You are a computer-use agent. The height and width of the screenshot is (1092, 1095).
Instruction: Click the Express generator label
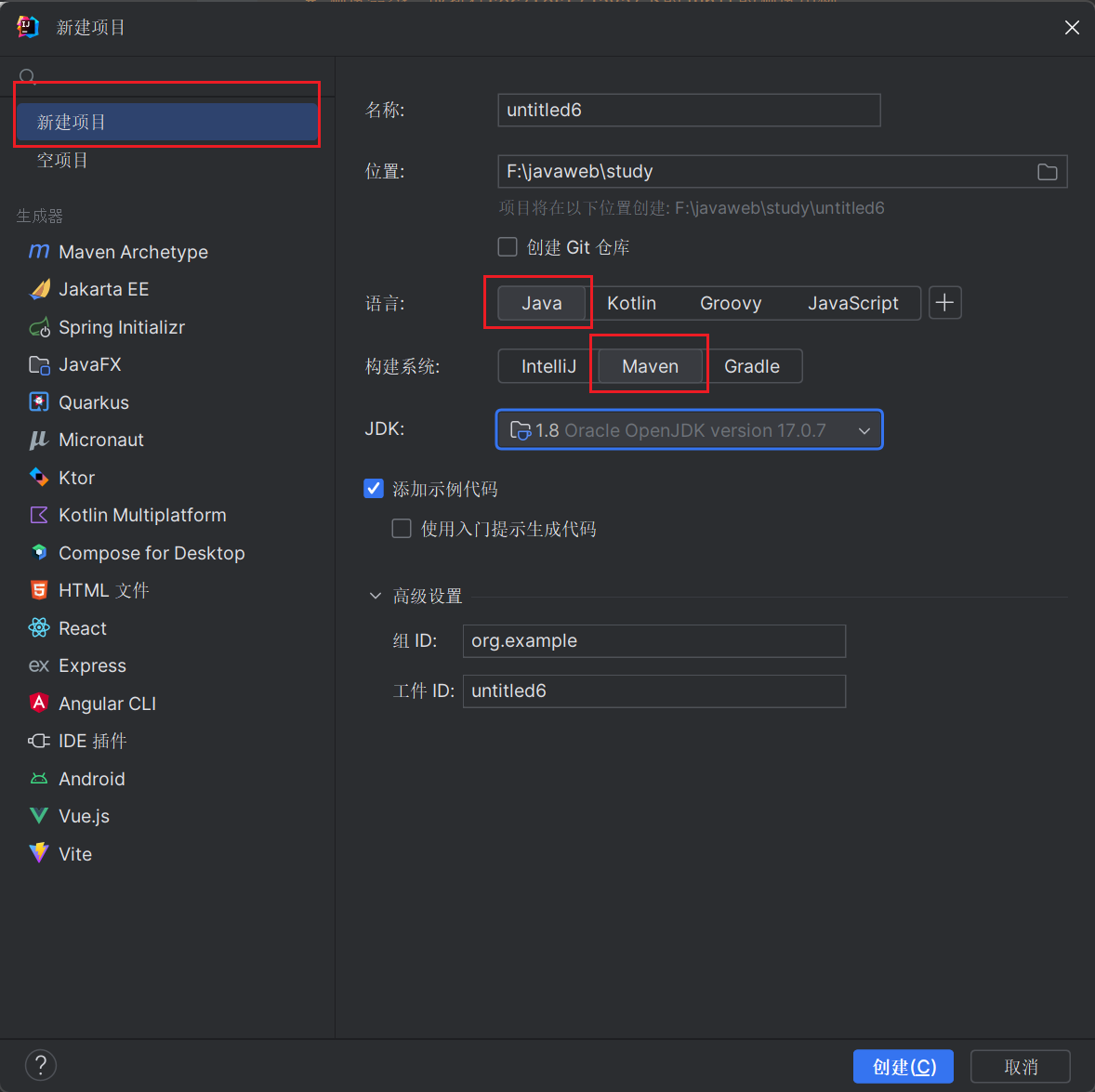(x=92, y=666)
